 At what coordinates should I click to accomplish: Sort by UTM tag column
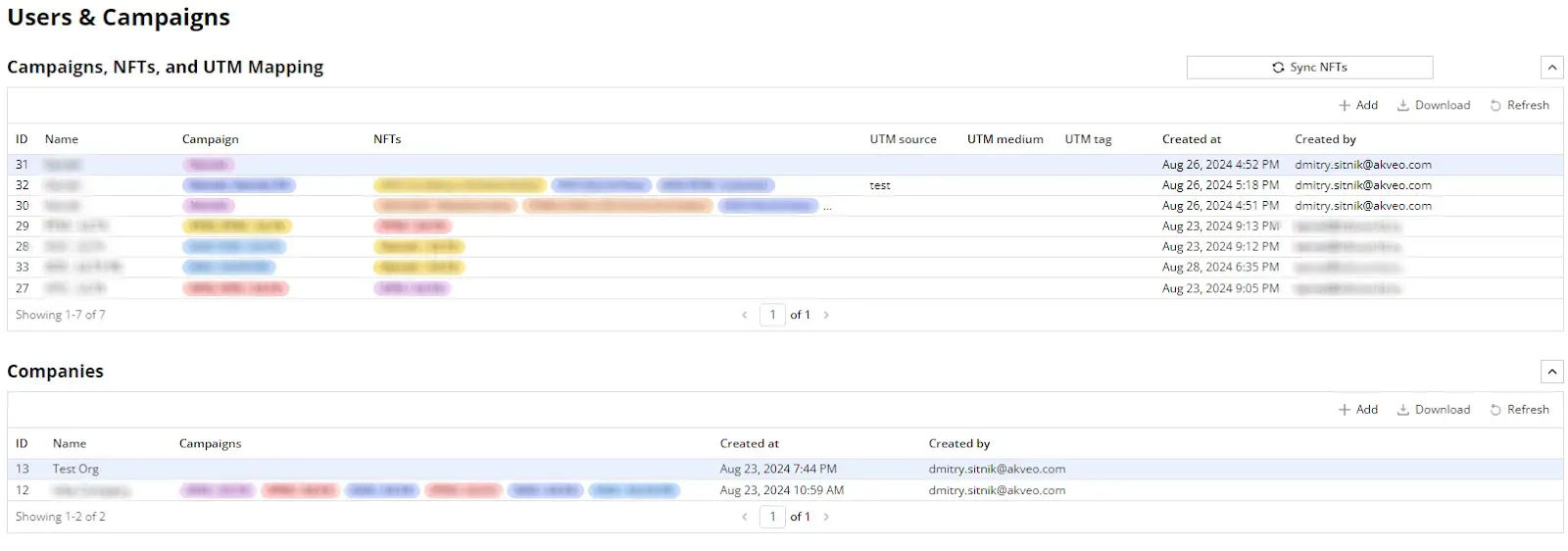[1088, 139]
